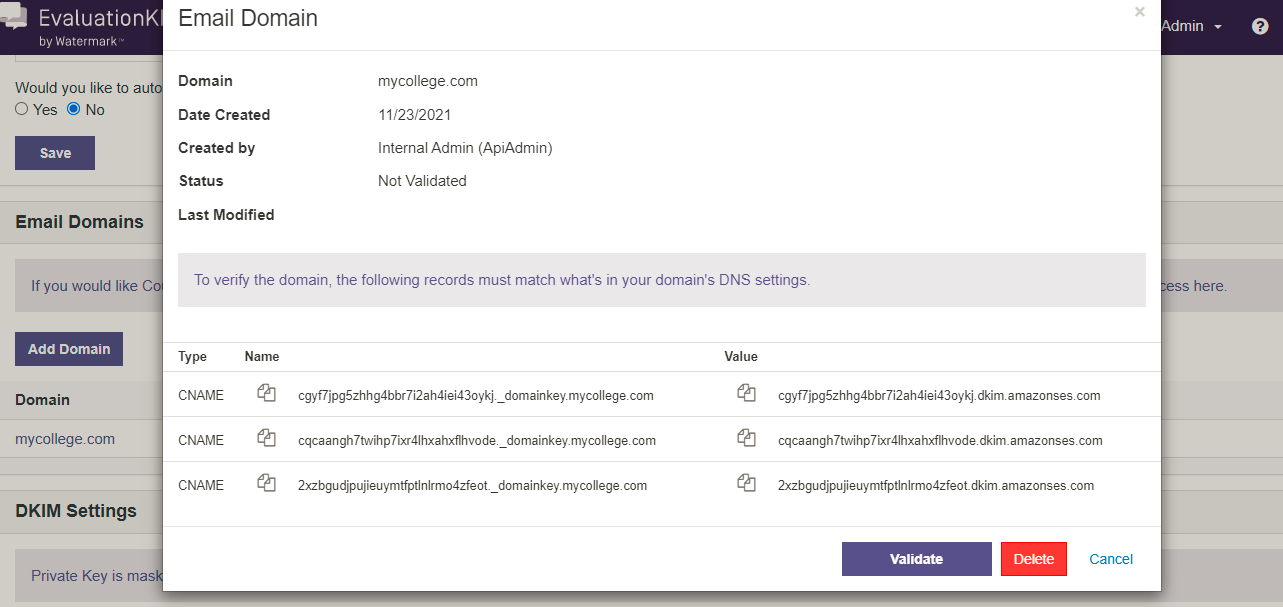Click the 2xzbgudjpujieuymtfptlnlrmo4zfeot._domainkey.mycollege.com name text
This screenshot has height=607, width=1283.
[x=473, y=485]
